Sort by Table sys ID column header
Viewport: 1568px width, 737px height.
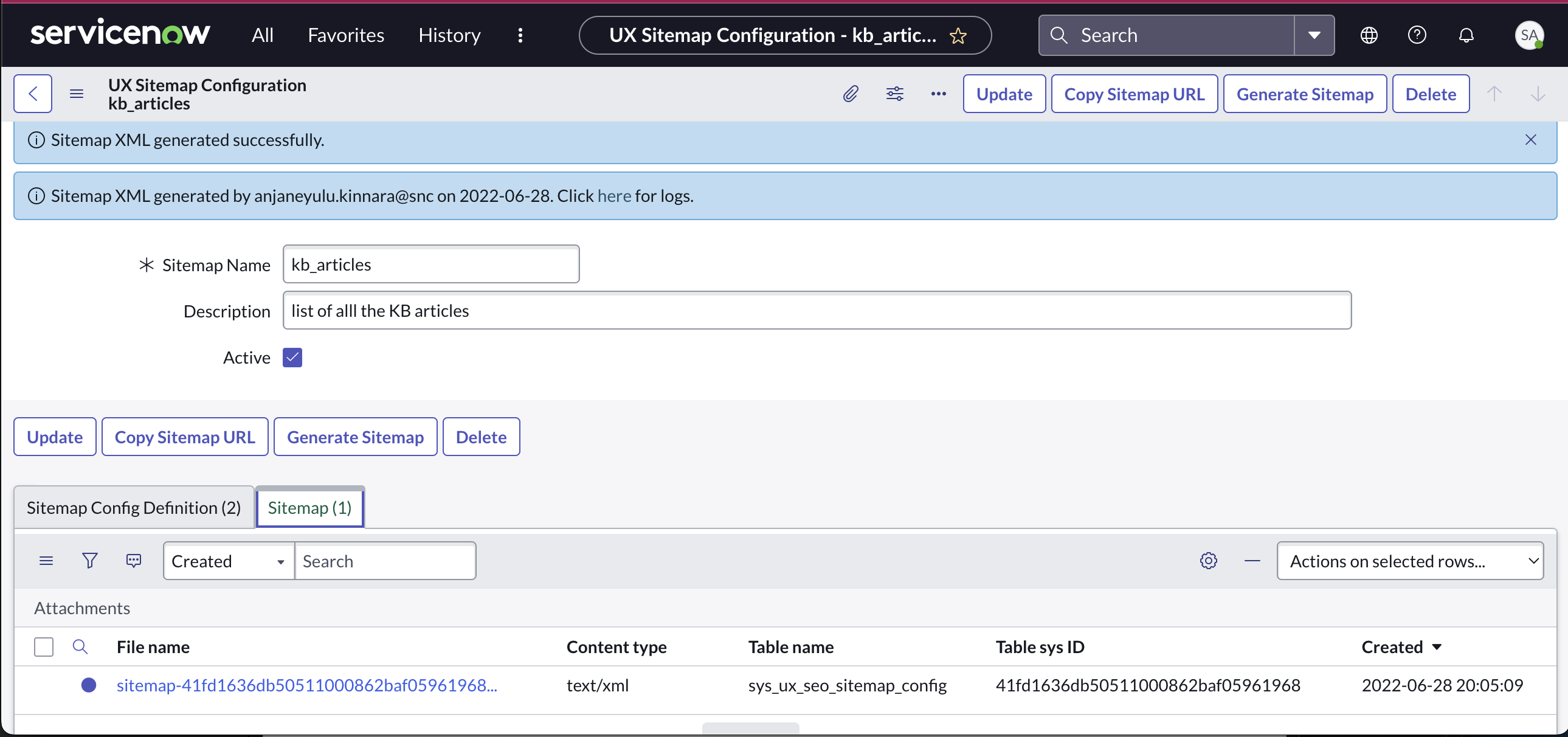click(1040, 647)
